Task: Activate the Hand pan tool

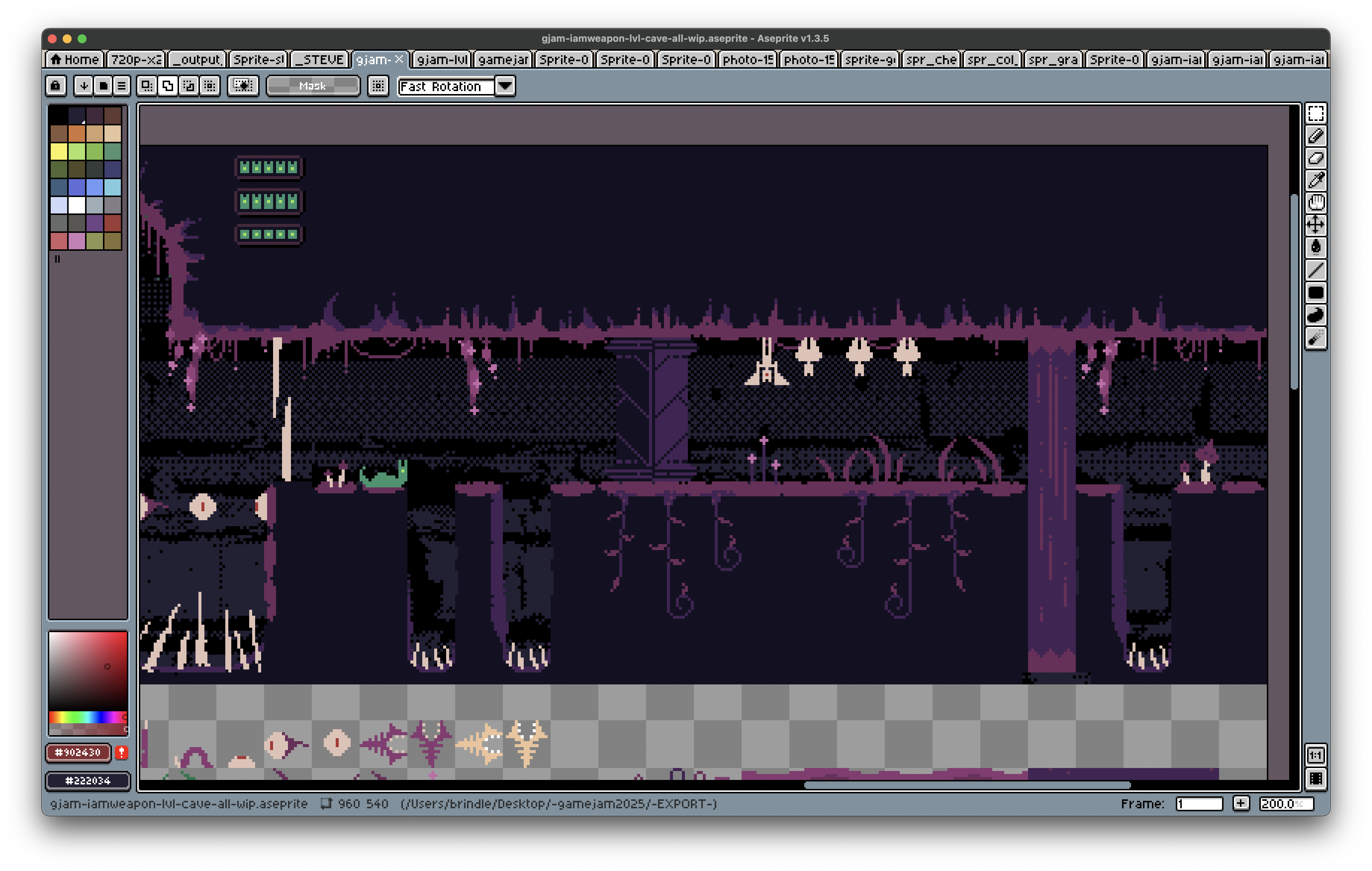Action: (x=1316, y=202)
